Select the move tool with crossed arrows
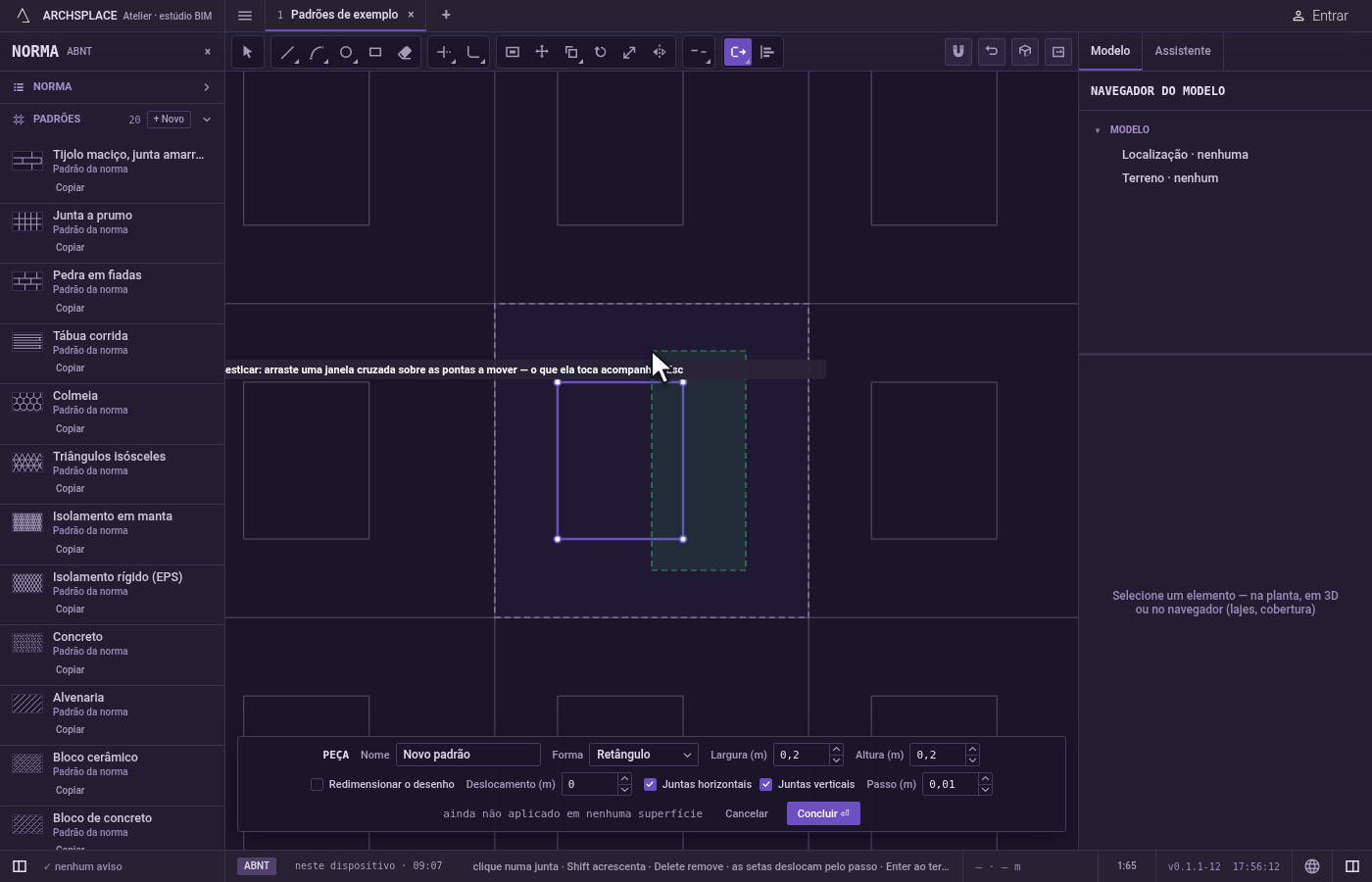1372x882 pixels. [x=542, y=52]
